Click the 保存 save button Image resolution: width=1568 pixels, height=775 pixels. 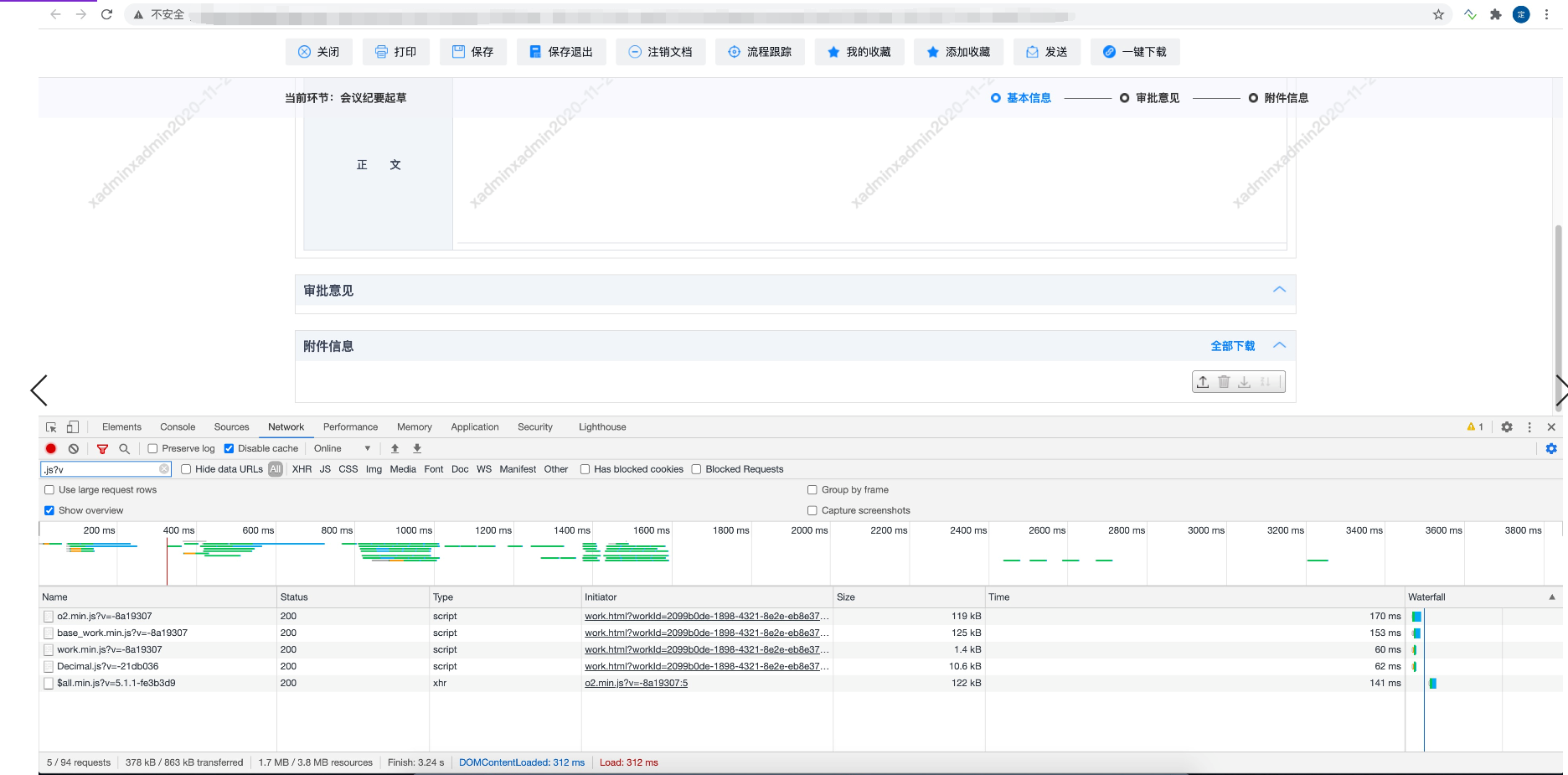coord(472,52)
